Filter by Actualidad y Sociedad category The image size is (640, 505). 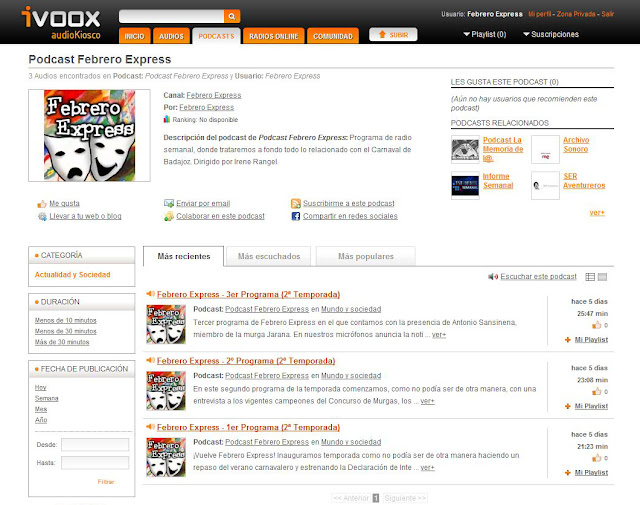coord(73,275)
